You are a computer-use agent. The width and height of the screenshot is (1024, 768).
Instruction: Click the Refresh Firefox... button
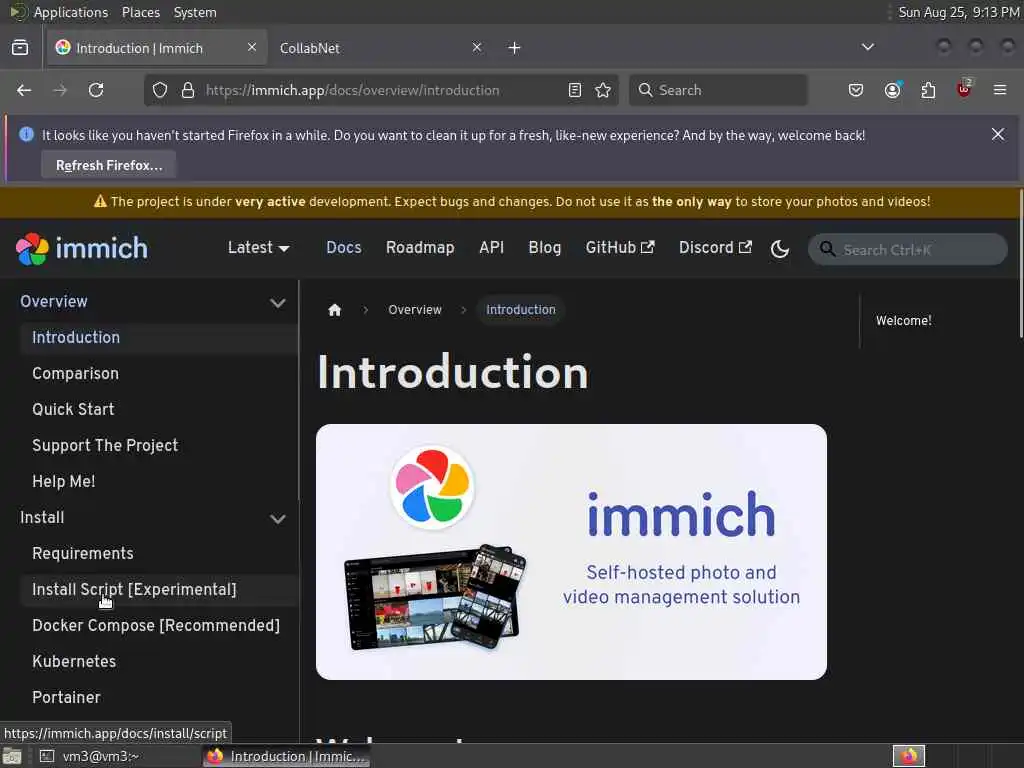[108, 165]
